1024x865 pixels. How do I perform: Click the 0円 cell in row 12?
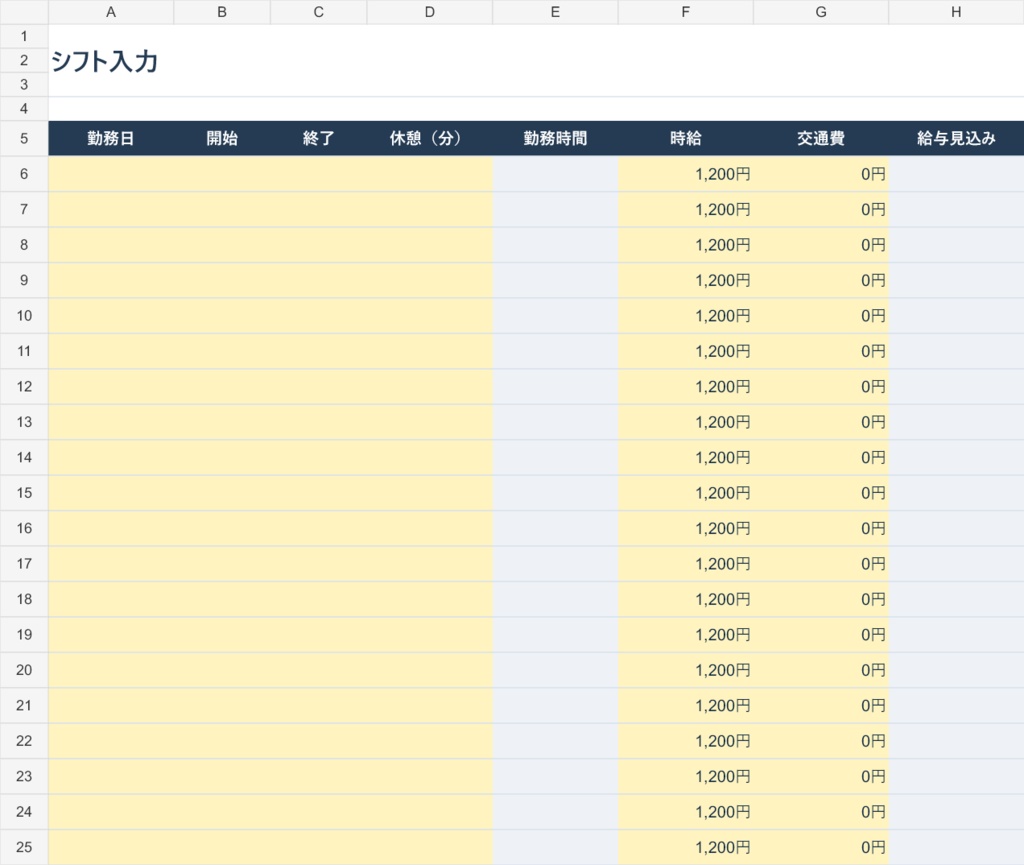point(821,386)
